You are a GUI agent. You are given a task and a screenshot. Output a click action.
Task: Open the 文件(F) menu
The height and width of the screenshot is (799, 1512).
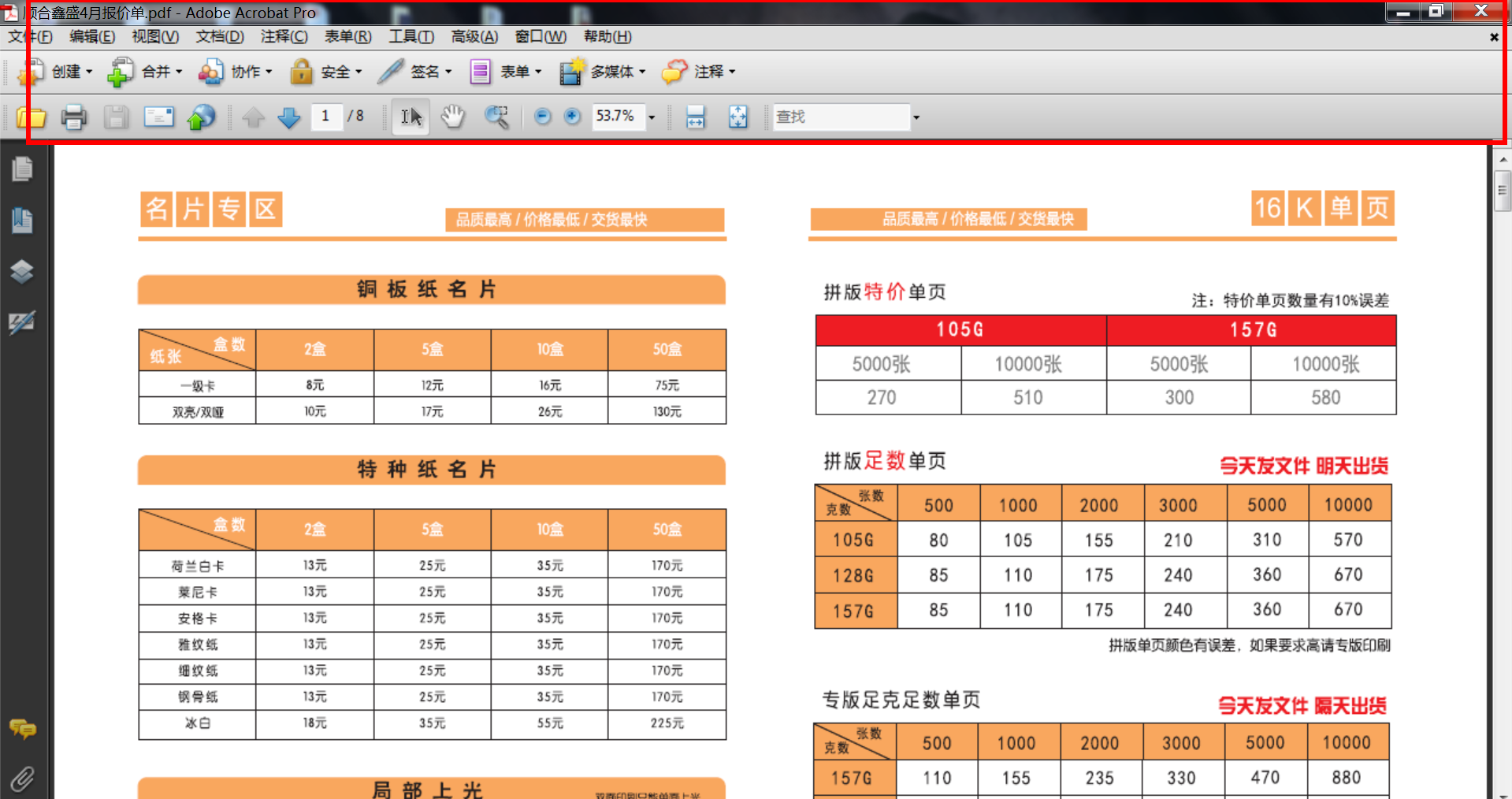point(30,37)
